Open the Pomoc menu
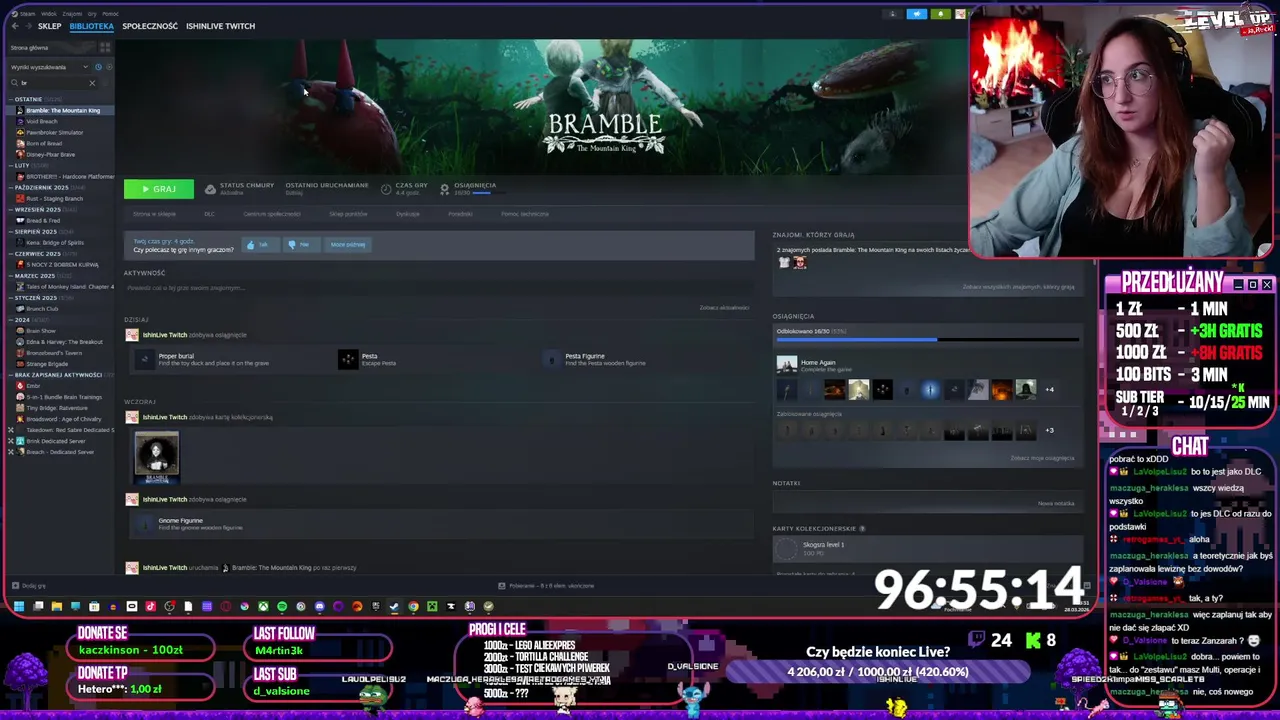 pos(110,14)
